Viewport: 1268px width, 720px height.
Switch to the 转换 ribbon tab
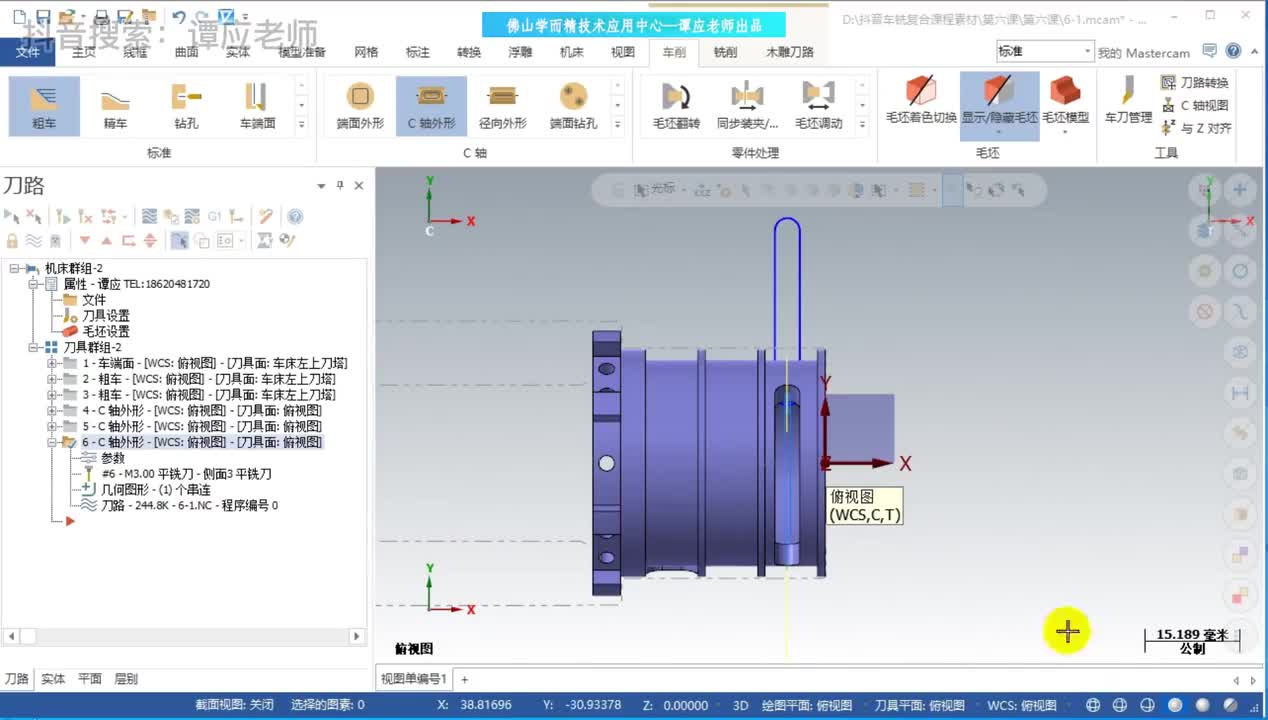click(469, 52)
